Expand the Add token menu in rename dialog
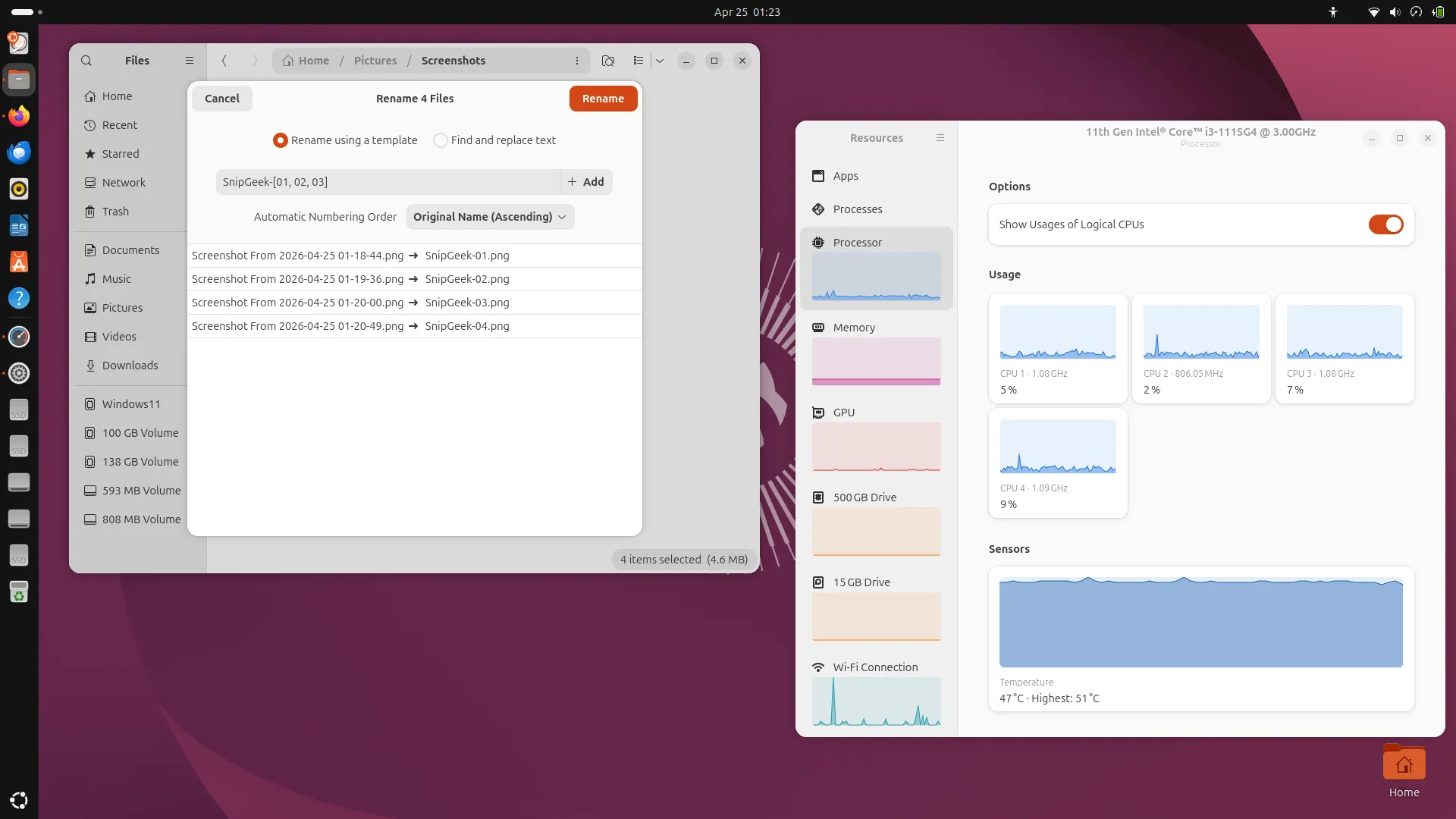Image resolution: width=1456 pixels, height=819 pixels. tap(585, 181)
